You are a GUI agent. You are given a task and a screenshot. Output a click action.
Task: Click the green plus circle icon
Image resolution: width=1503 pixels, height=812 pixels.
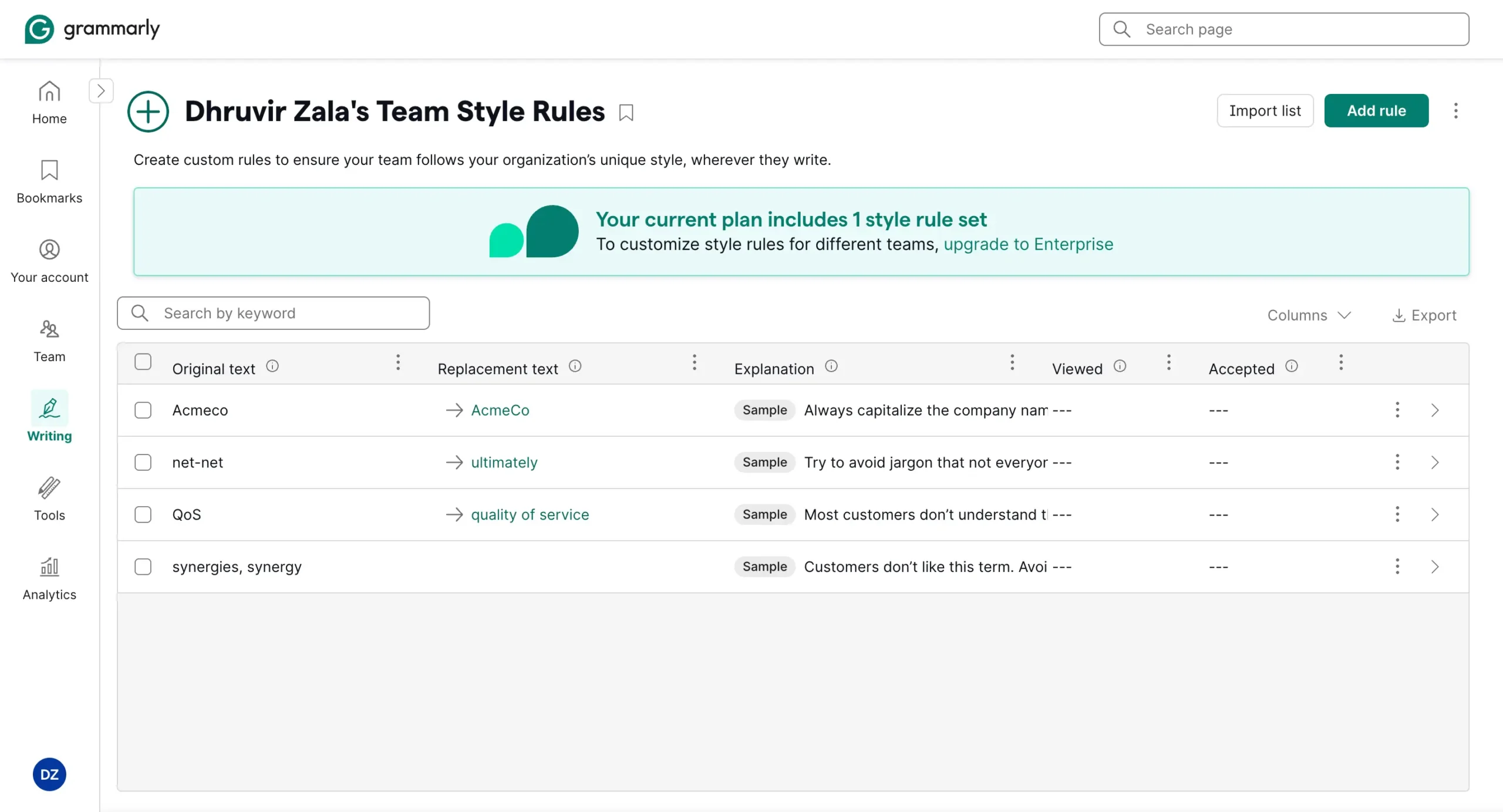click(x=148, y=112)
